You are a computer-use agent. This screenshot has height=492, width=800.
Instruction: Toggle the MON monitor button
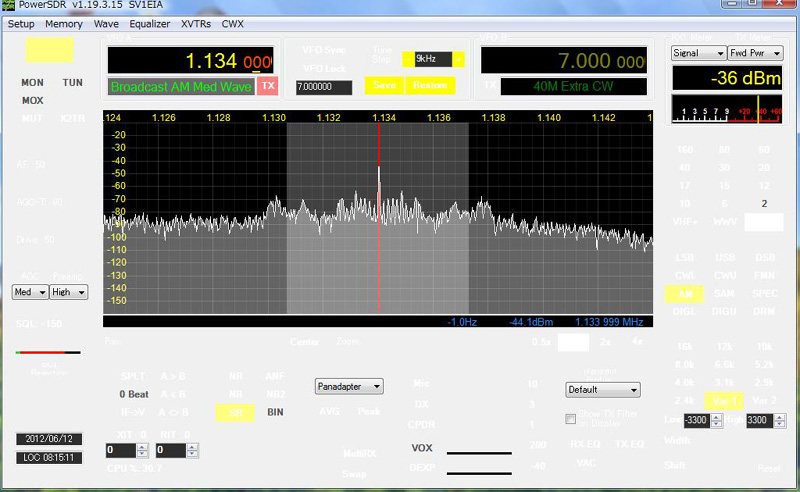(32, 82)
